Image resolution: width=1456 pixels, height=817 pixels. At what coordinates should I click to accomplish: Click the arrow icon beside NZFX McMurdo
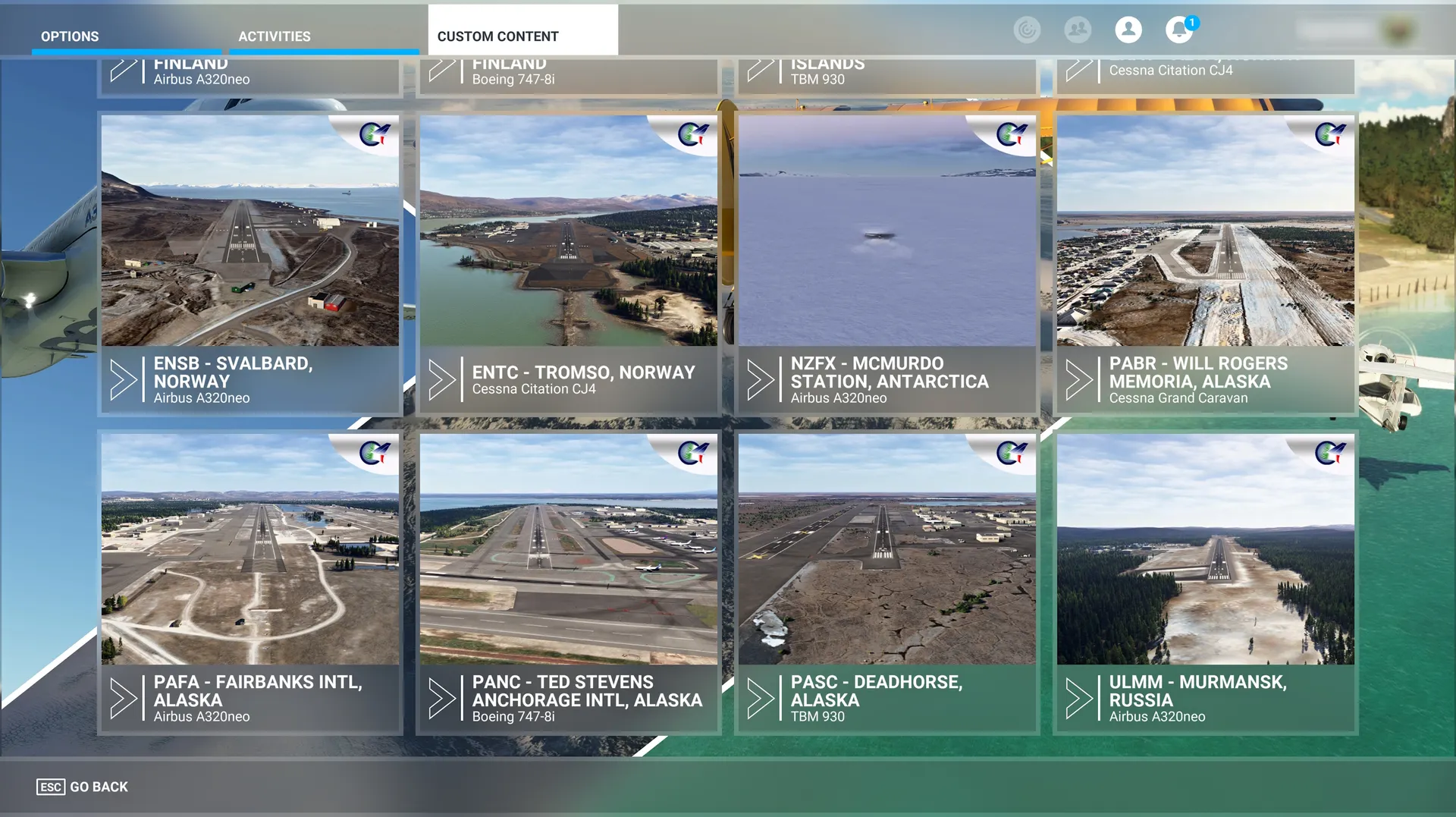(761, 379)
